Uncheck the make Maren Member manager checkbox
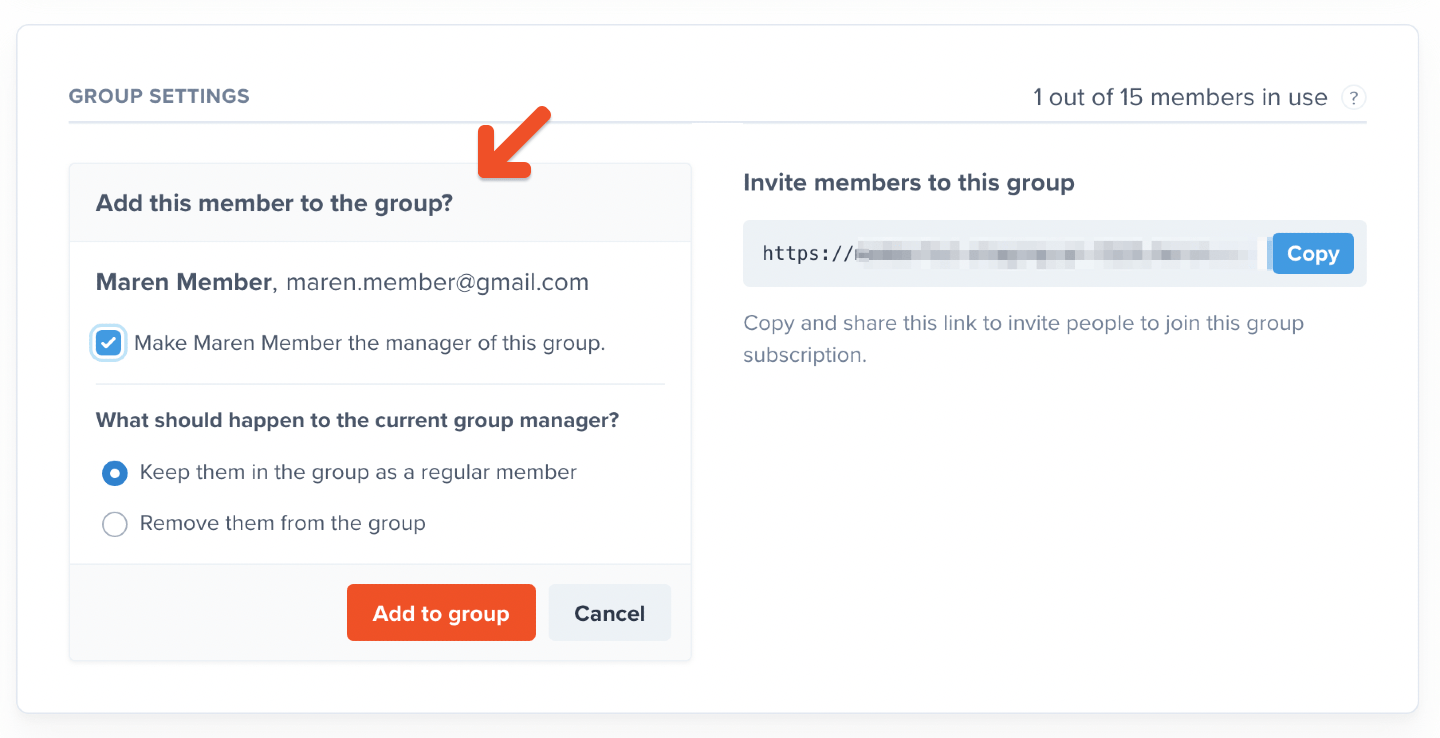Screen dimensions: 1440x738 [x=109, y=343]
